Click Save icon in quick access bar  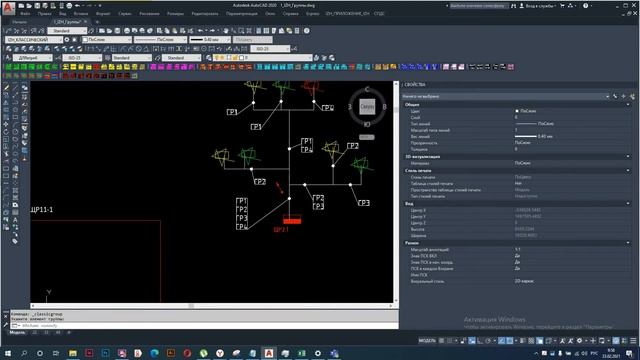37,6
